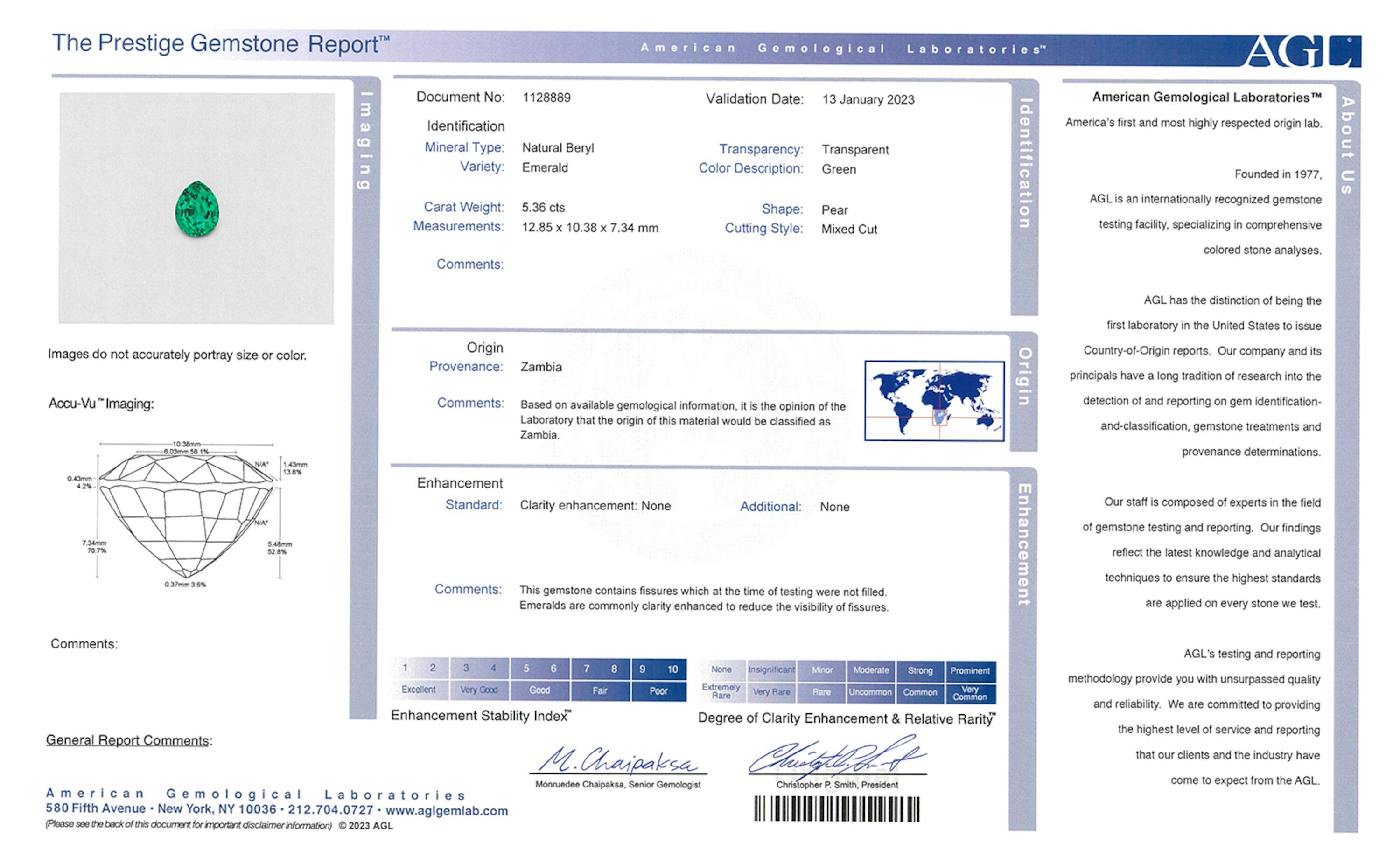The image size is (1400, 850).
Task: Click the M. Chaipaksa signature
Action: pyautogui.click(x=618, y=759)
